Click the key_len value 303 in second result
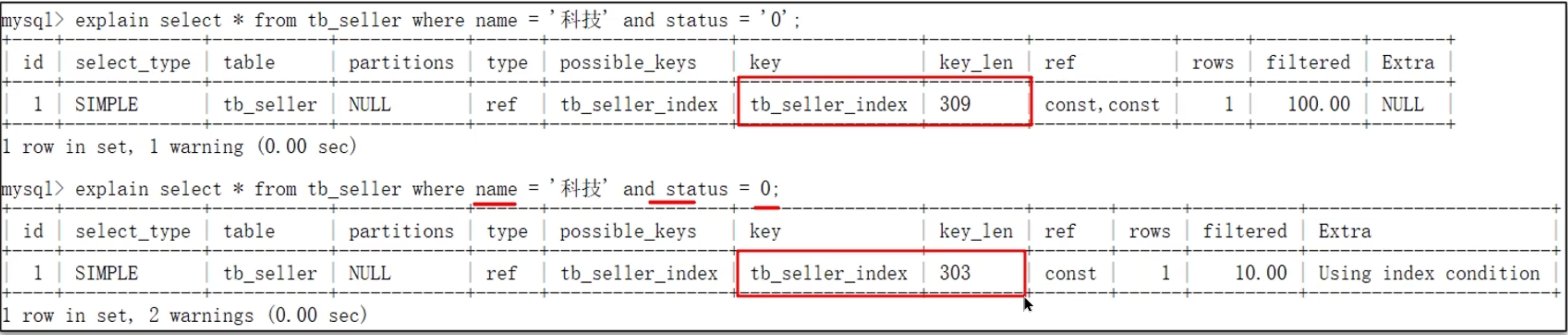Viewport: 1568px width, 335px height. point(954,273)
